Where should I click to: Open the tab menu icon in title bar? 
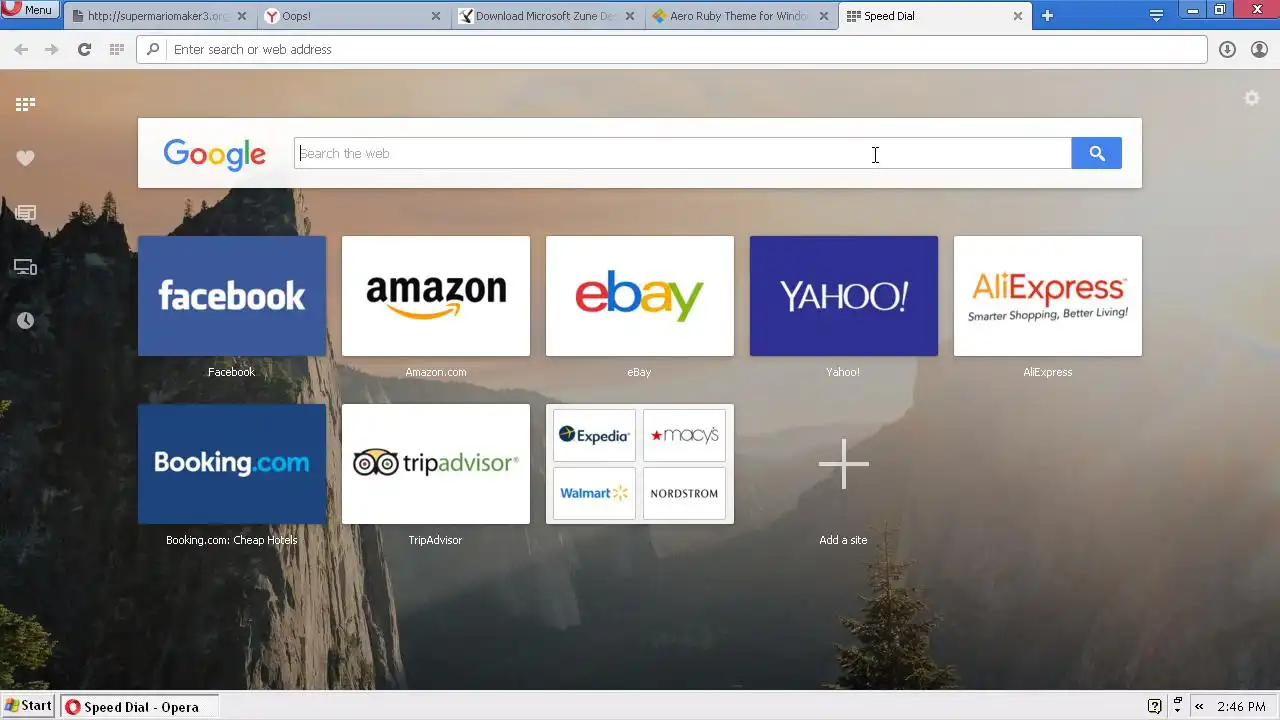pos(1156,16)
